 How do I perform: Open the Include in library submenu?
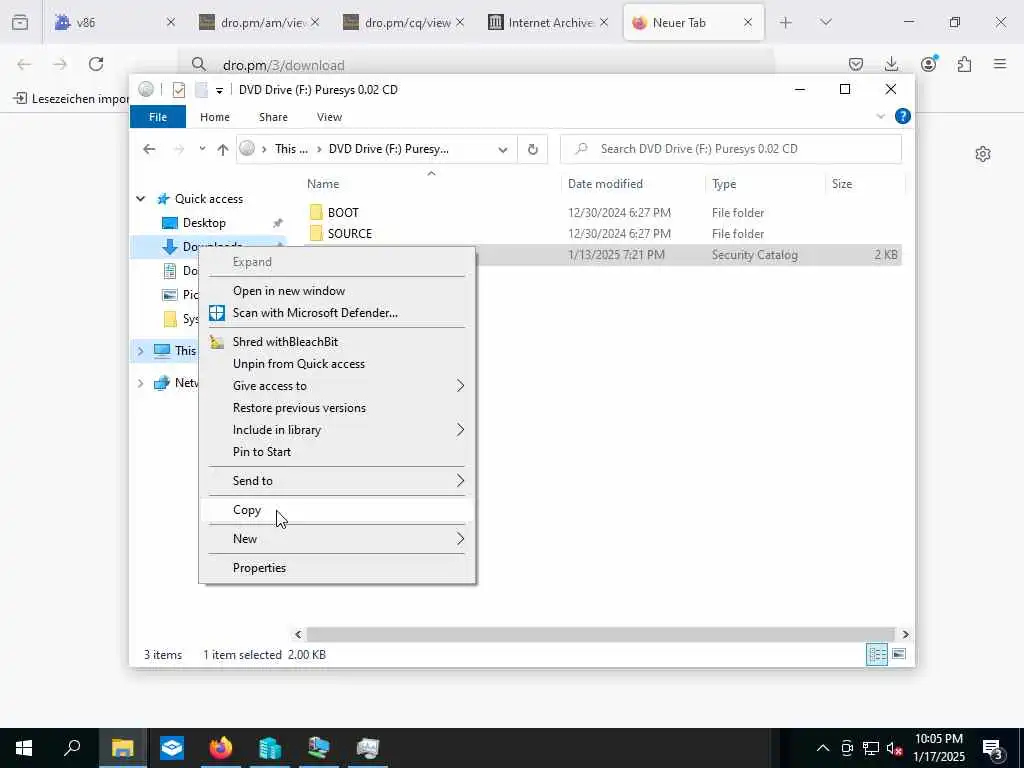click(337, 430)
